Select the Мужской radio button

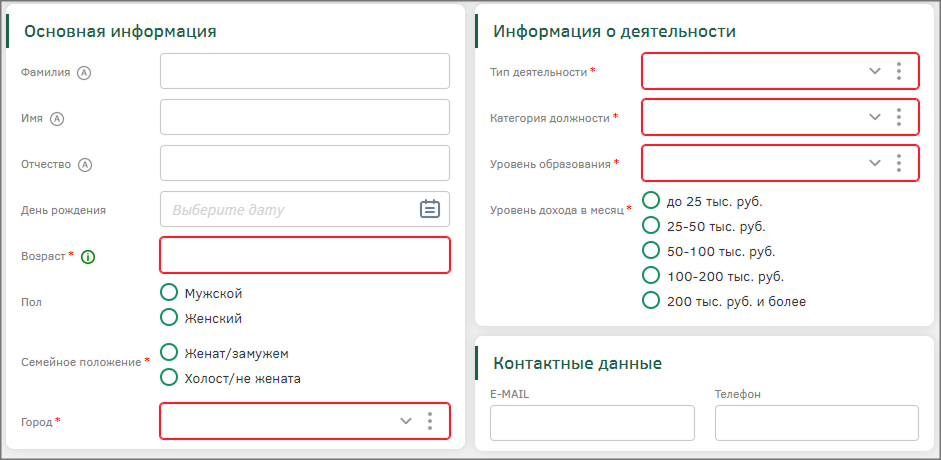click(x=169, y=293)
